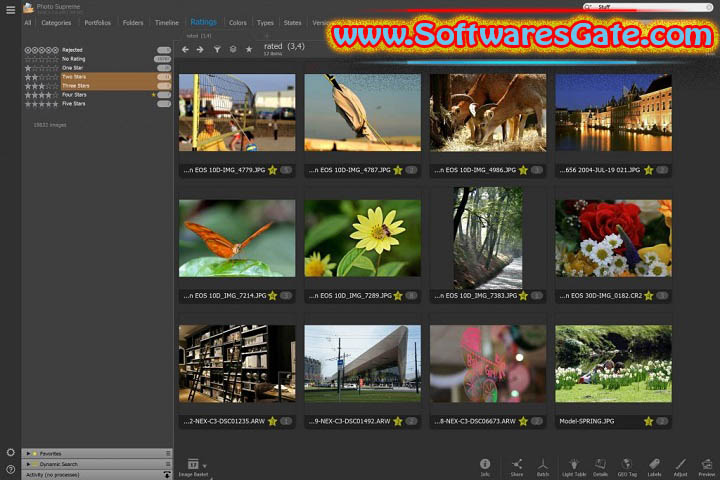Click star rating on IMG_4986.JPG

click(523, 170)
